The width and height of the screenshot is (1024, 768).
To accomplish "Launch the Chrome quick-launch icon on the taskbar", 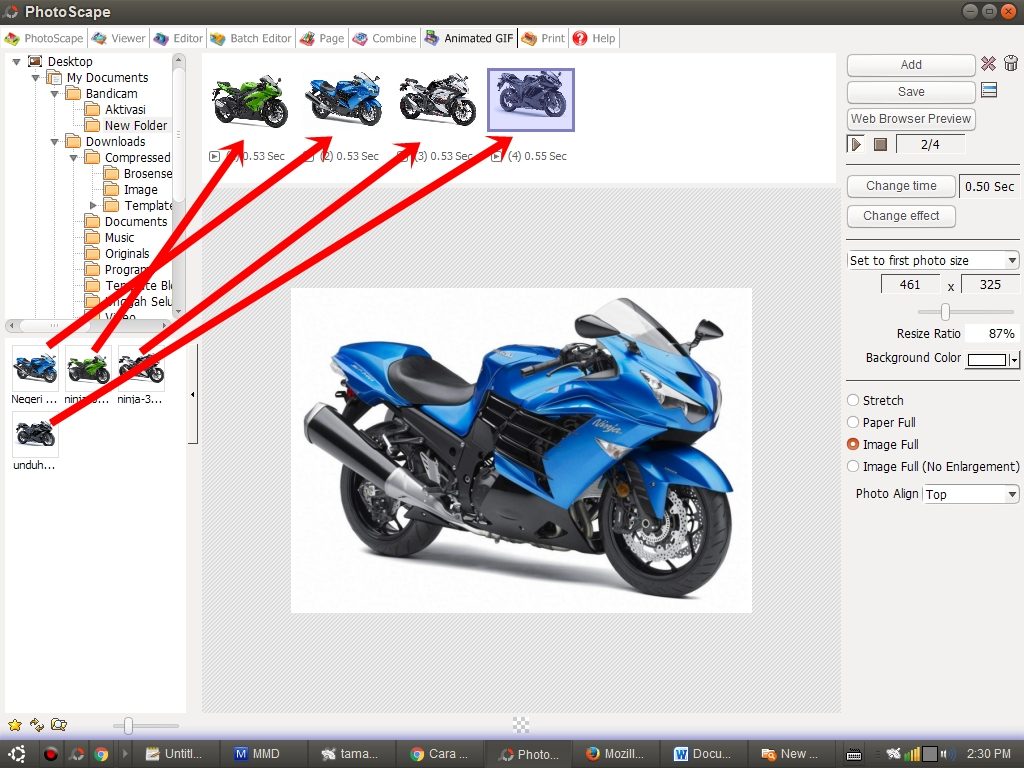I will (x=101, y=754).
